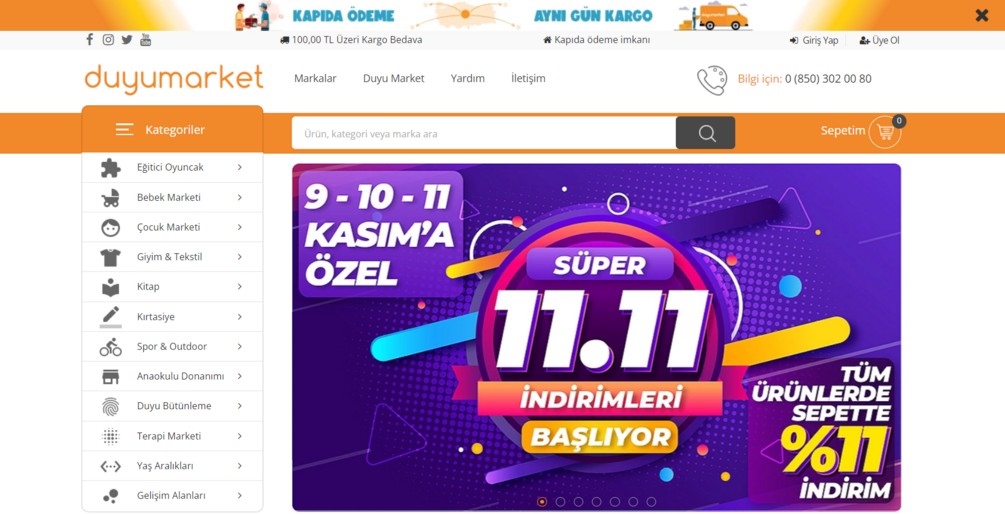Open the Facebook social icon
This screenshot has height=514, width=1005.
pyautogui.click(x=90, y=40)
